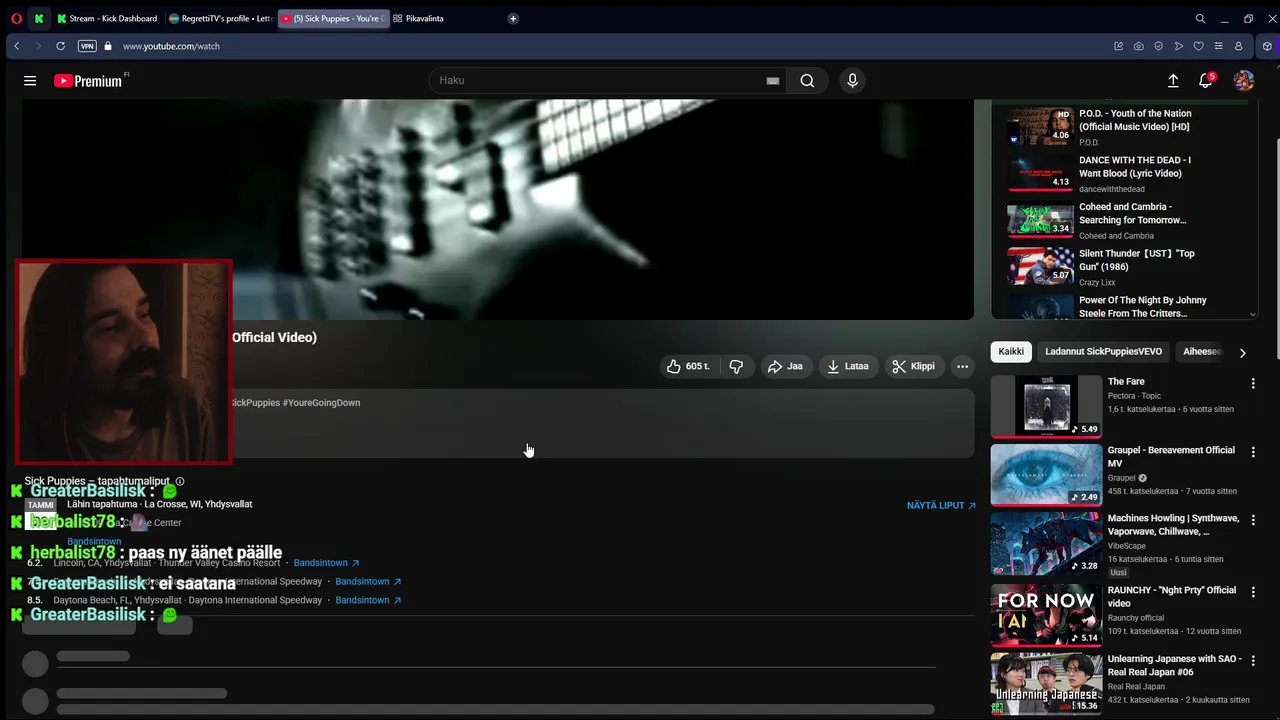Switch to RegrettiTV's profile Letterboxd tab
Image resolution: width=1280 pixels, height=720 pixels.
coord(220,18)
